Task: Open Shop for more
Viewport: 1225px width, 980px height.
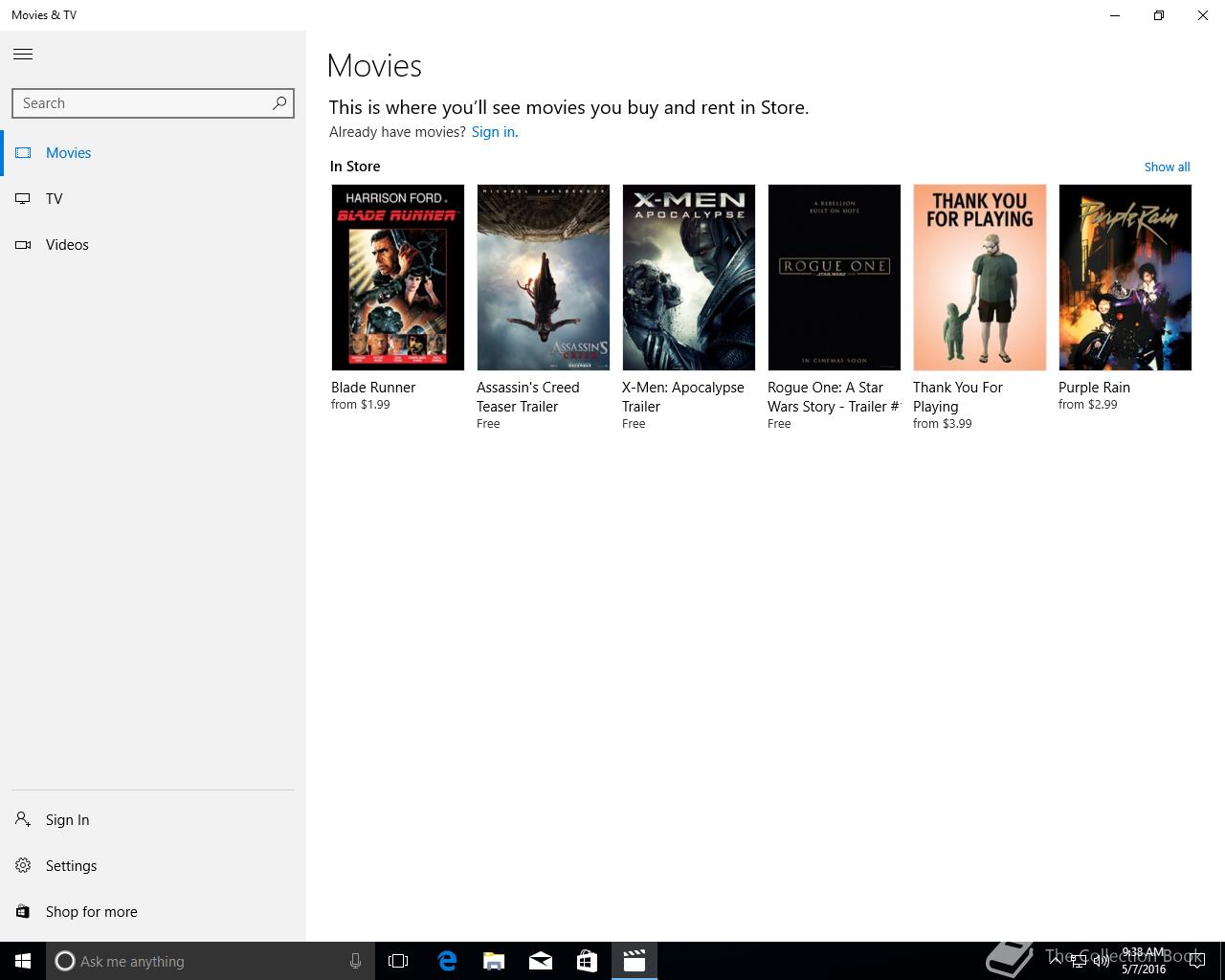Action: [x=153, y=912]
